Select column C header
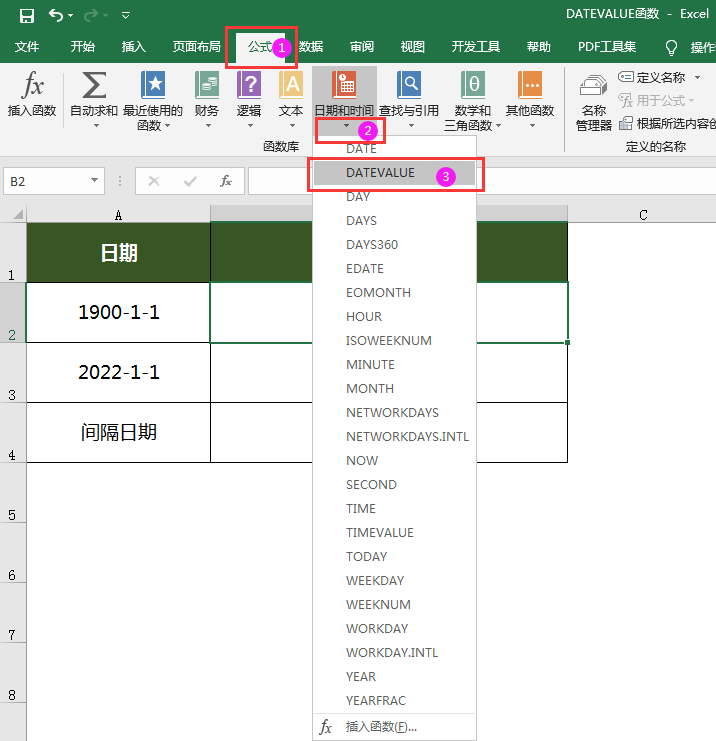The image size is (716, 741). (x=643, y=215)
